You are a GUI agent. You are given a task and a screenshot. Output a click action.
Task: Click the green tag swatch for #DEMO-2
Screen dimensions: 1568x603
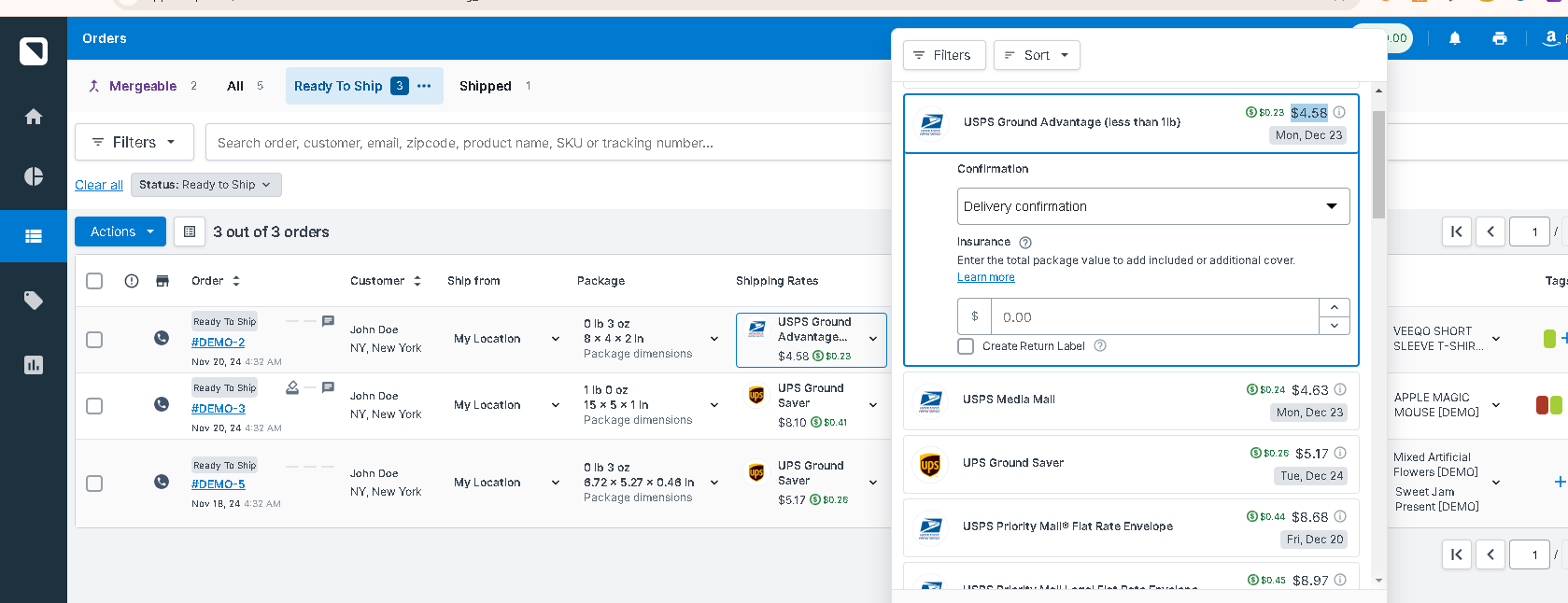(x=1549, y=338)
